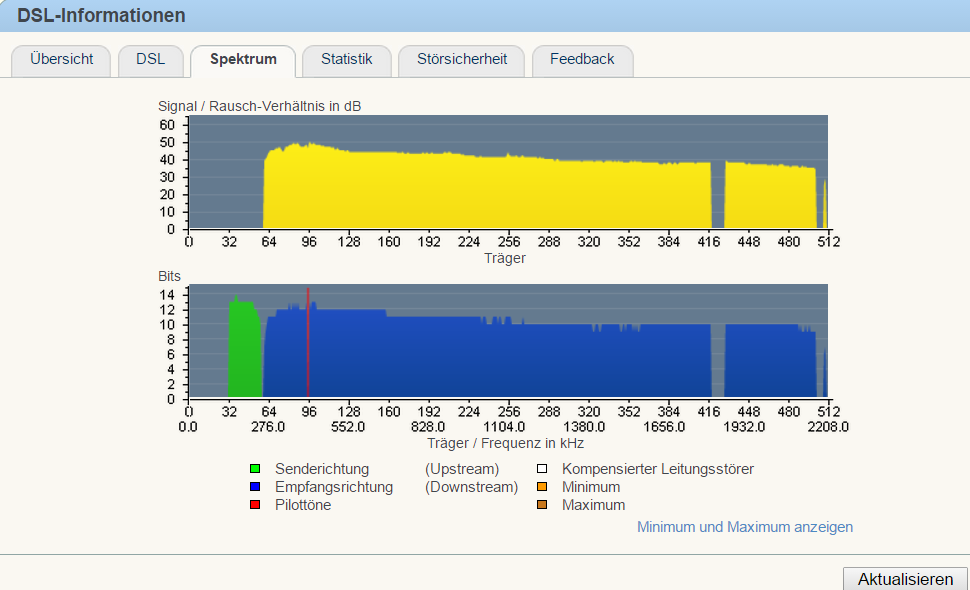970x590 pixels.
Task: Click the Signal / Rausch-Verhältnis in dB label
Action: [x=259, y=106]
